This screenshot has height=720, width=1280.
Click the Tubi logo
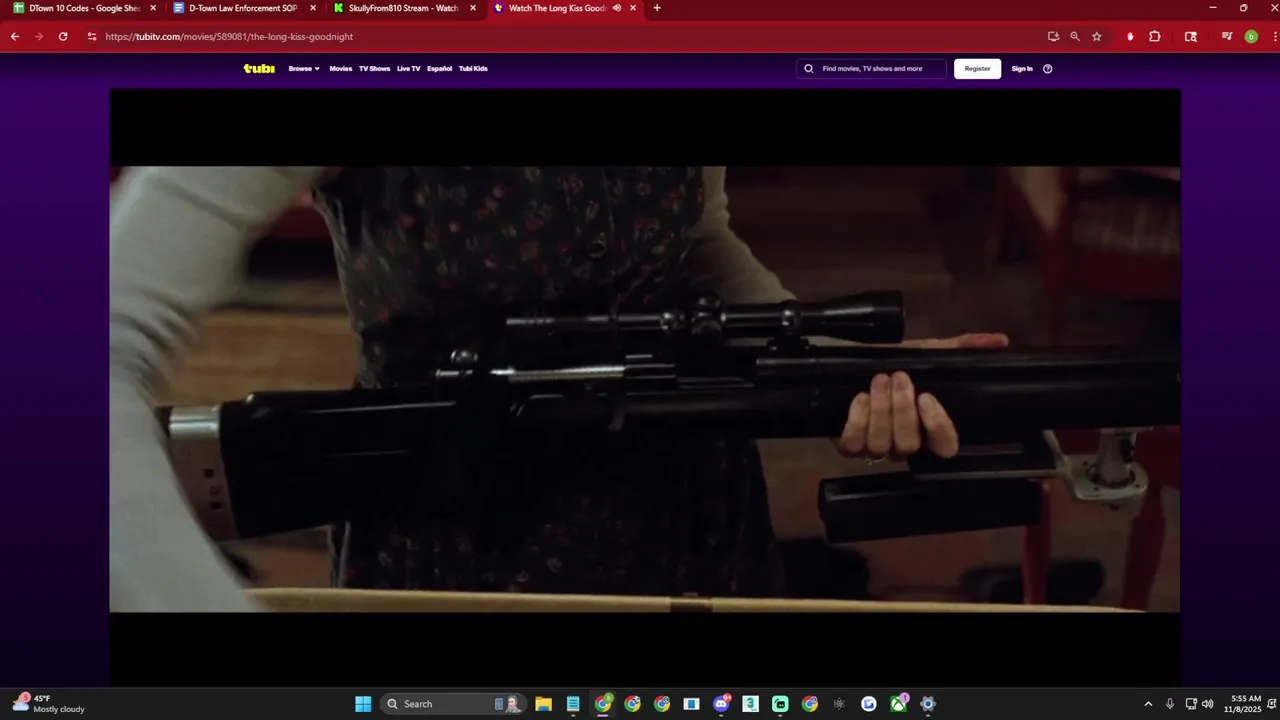[259, 69]
